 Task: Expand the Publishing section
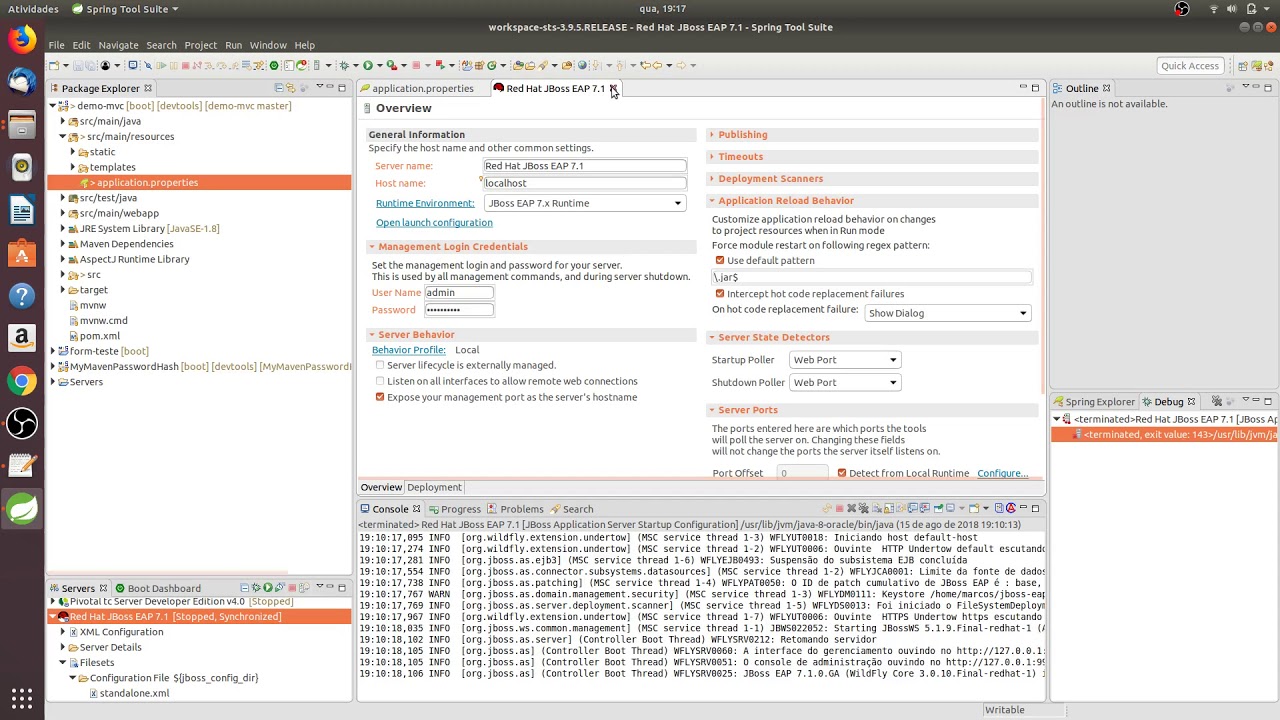(742, 135)
